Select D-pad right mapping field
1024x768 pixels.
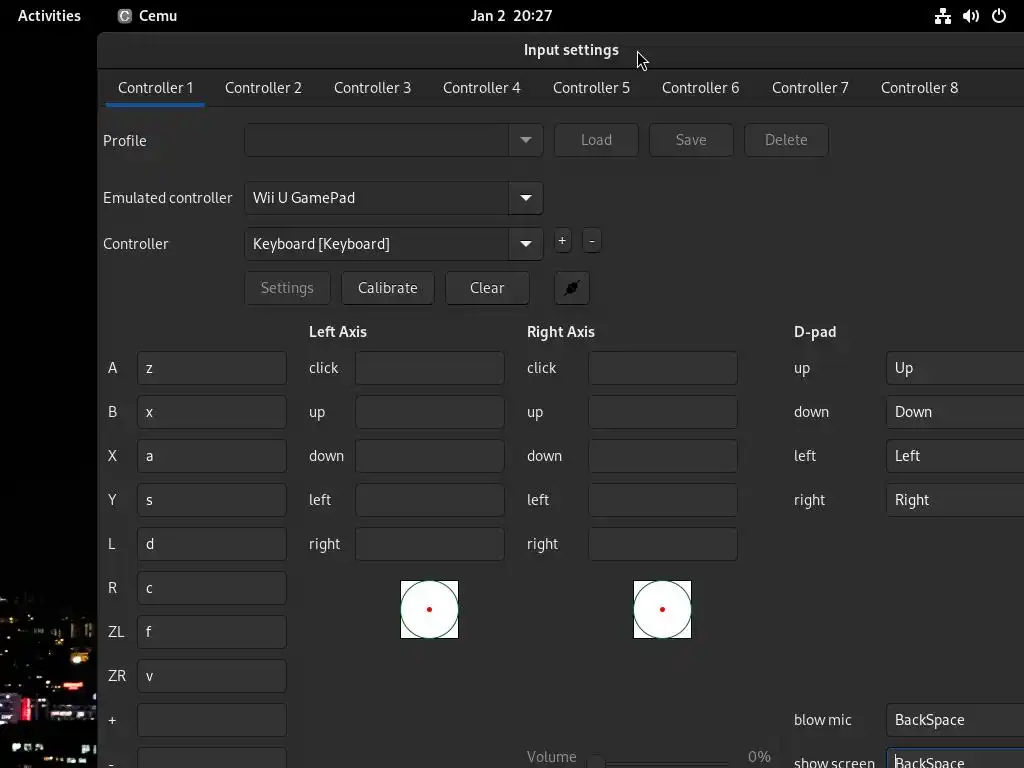(x=955, y=500)
